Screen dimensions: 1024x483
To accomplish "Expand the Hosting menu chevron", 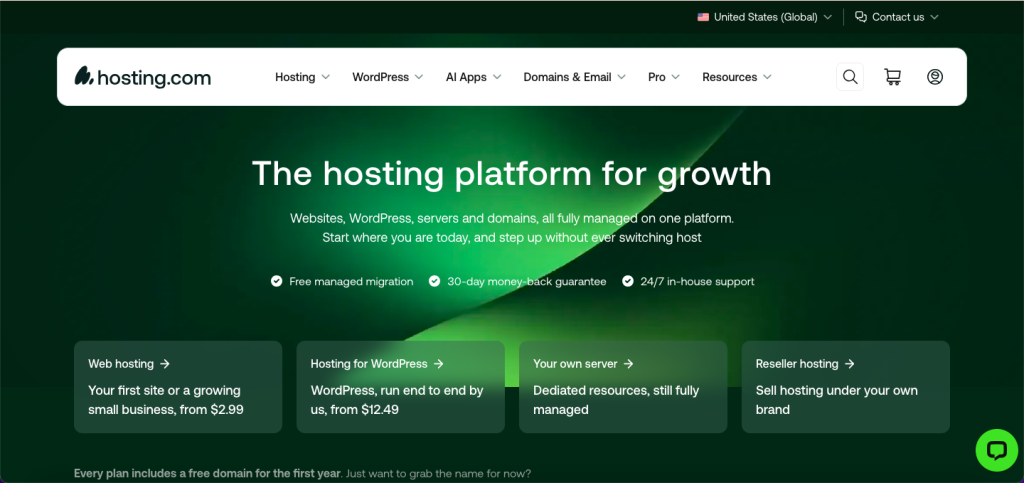I will tap(325, 77).
